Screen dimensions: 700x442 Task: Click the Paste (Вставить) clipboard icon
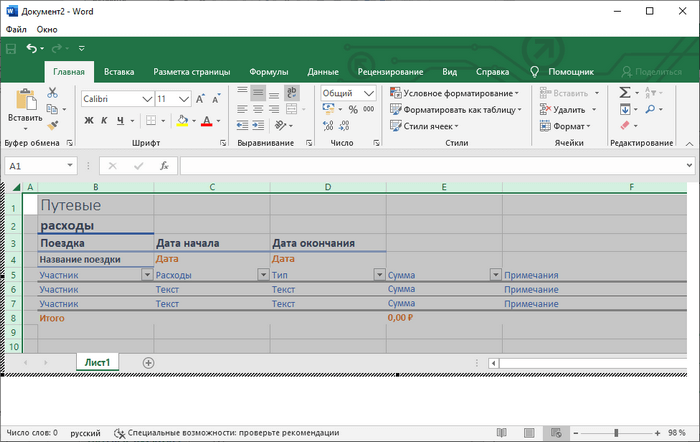pyautogui.click(x=26, y=99)
